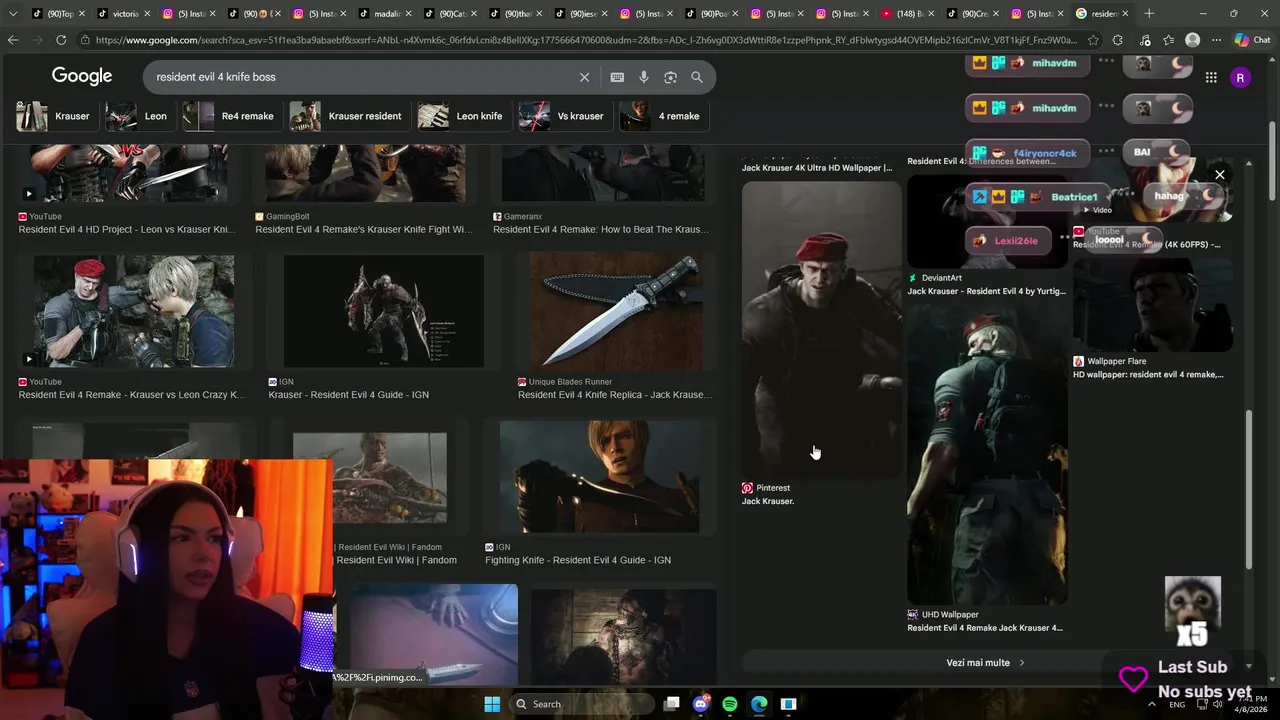Open Krauser vs Leon Crazy YouTube thumbnail
The image size is (1280, 720).
(134, 311)
